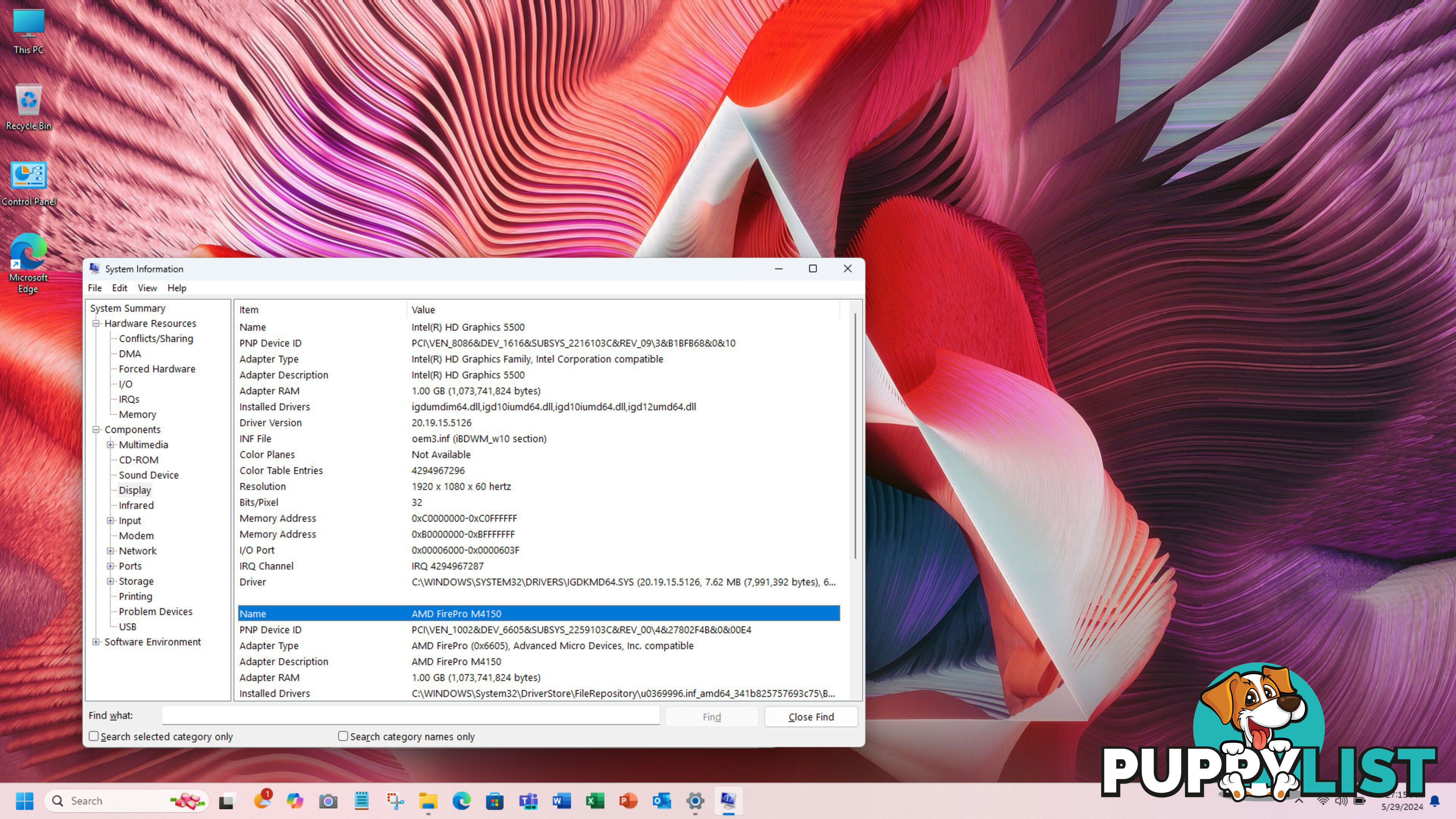Open Notepad from the taskbar

361,800
